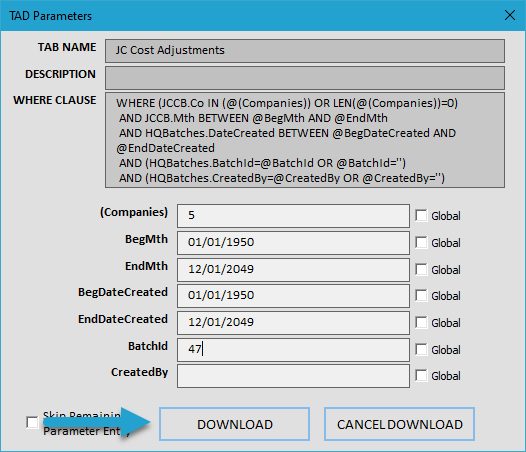Click the BatchId label
The image size is (526, 452).
[148, 346]
